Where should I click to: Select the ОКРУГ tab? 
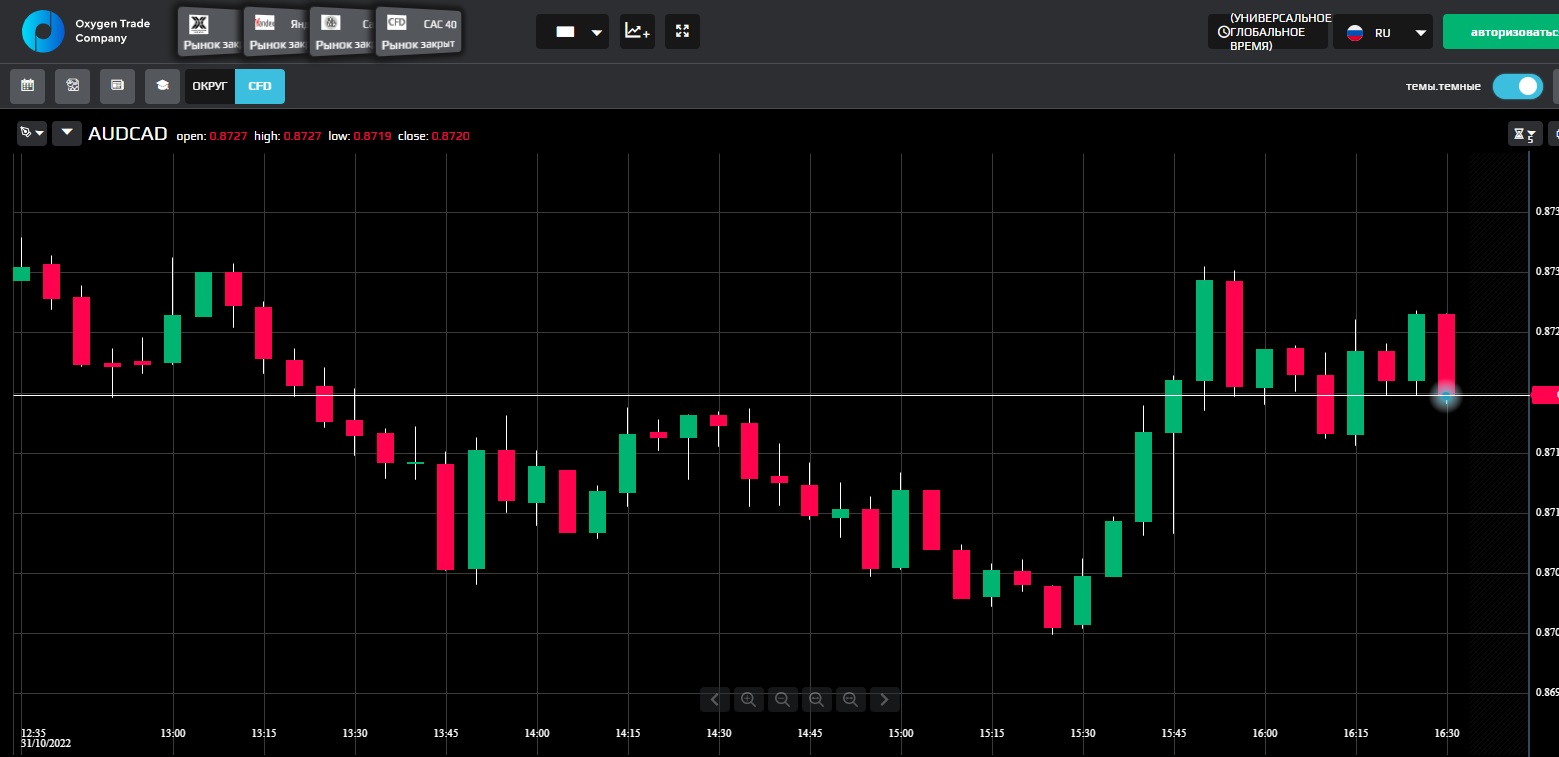tap(210, 86)
